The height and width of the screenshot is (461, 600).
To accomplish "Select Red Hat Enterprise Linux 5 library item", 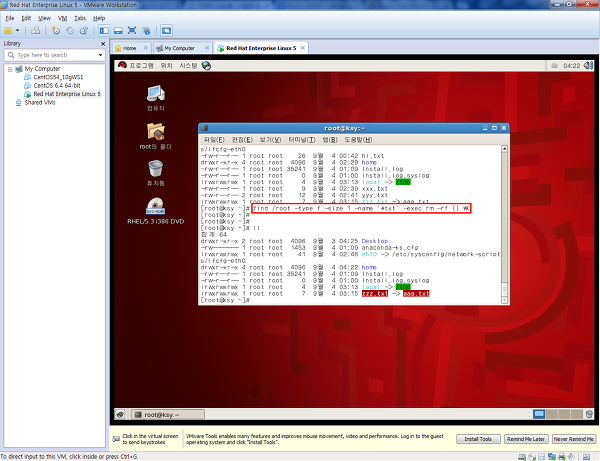I will click(67, 94).
